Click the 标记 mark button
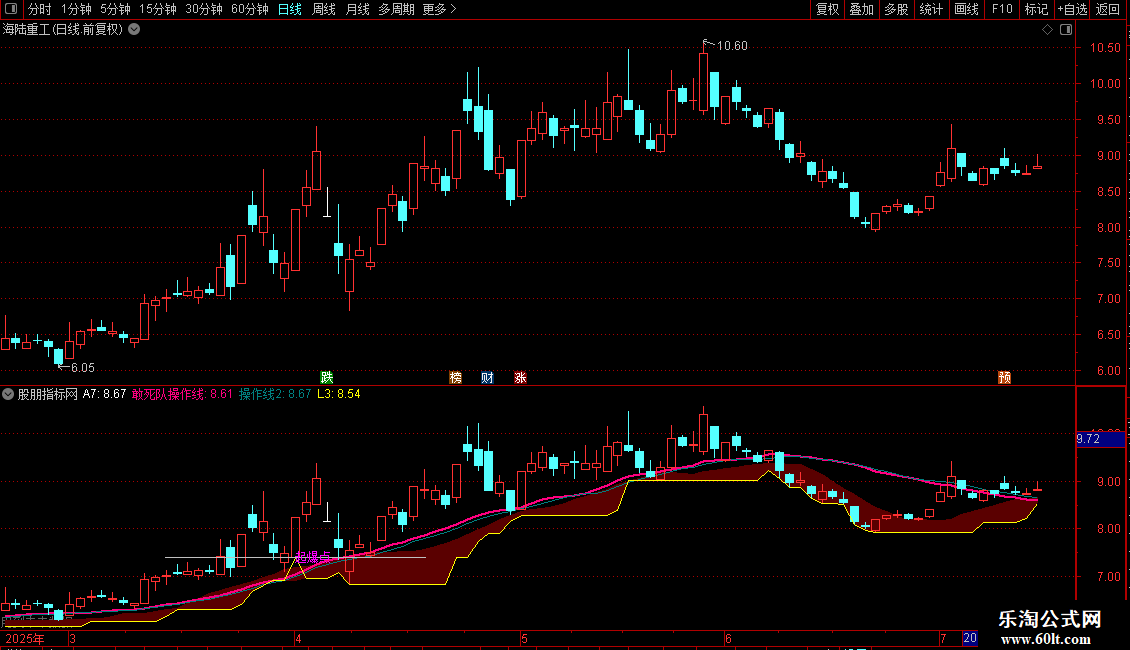 tap(1036, 9)
